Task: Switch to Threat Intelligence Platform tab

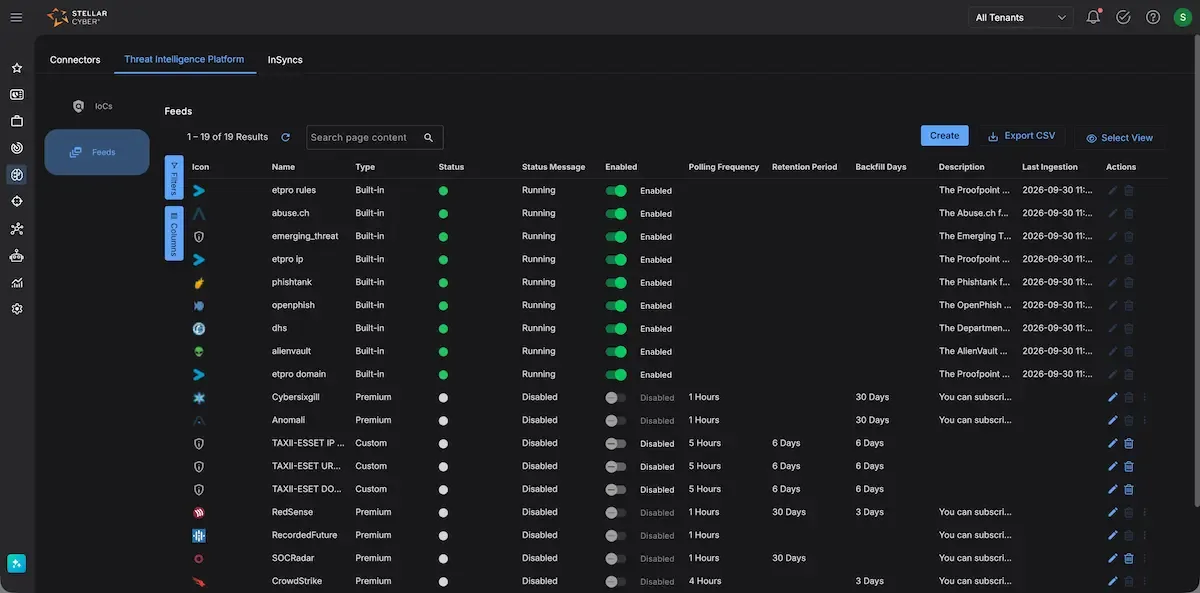Action: click(x=184, y=60)
